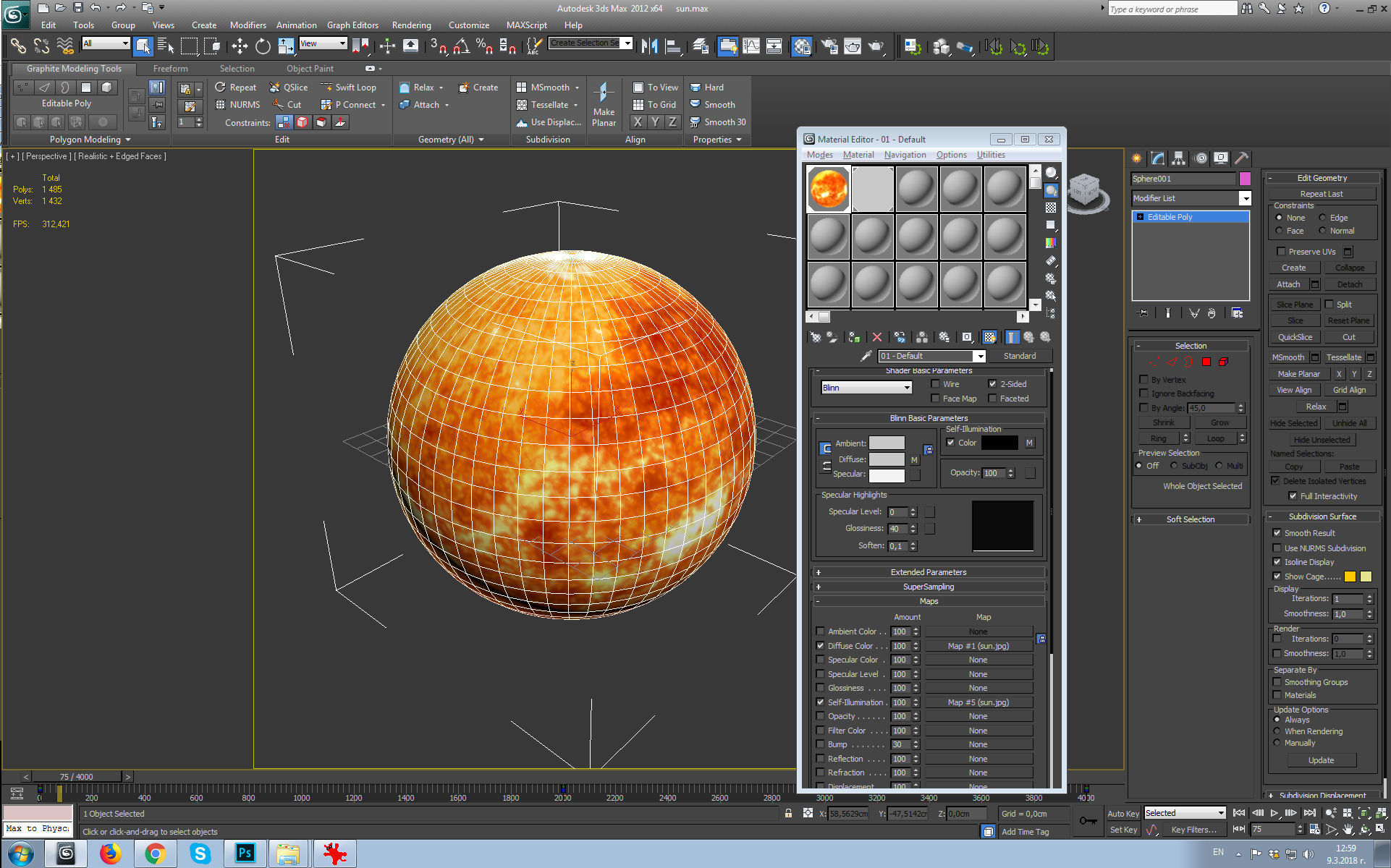Screen dimensions: 1391x868
Task: Open Skype from the taskbar
Action: [200, 854]
